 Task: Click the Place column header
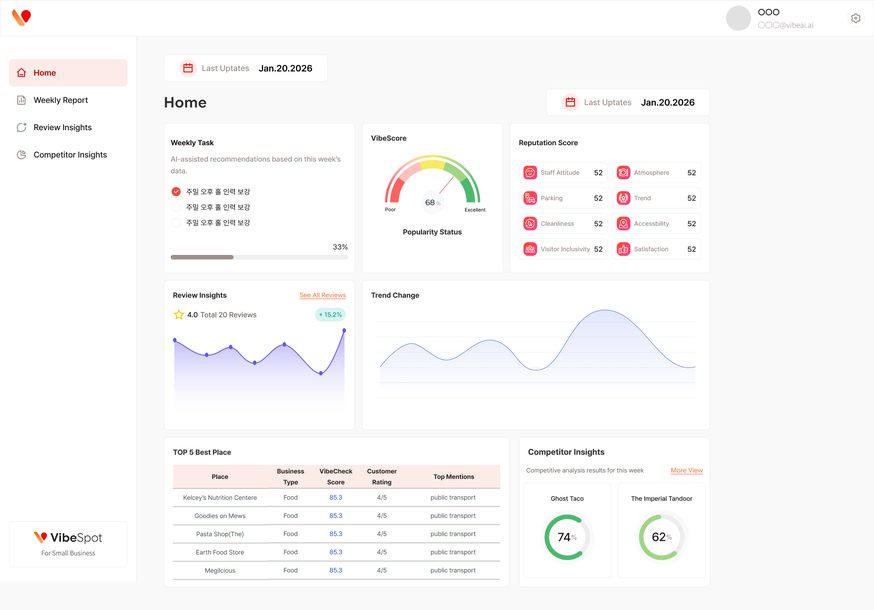220,477
